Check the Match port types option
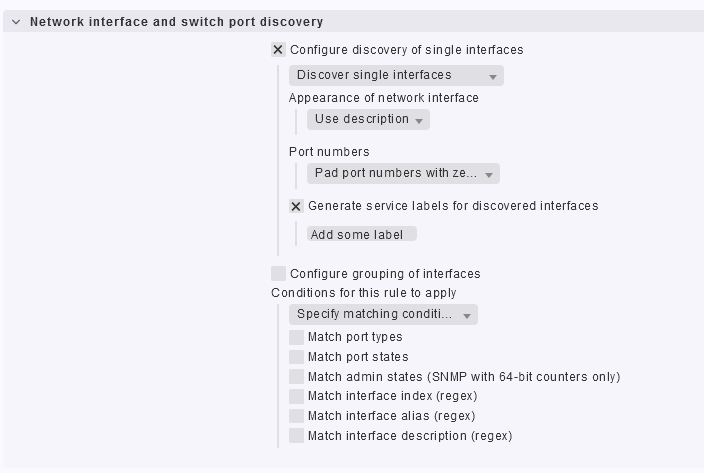The height and width of the screenshot is (473, 704). point(296,337)
